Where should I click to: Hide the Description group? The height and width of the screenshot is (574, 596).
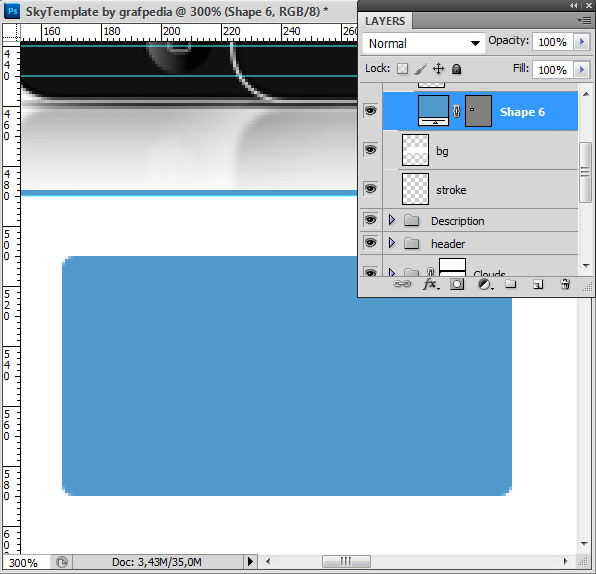(x=370, y=220)
